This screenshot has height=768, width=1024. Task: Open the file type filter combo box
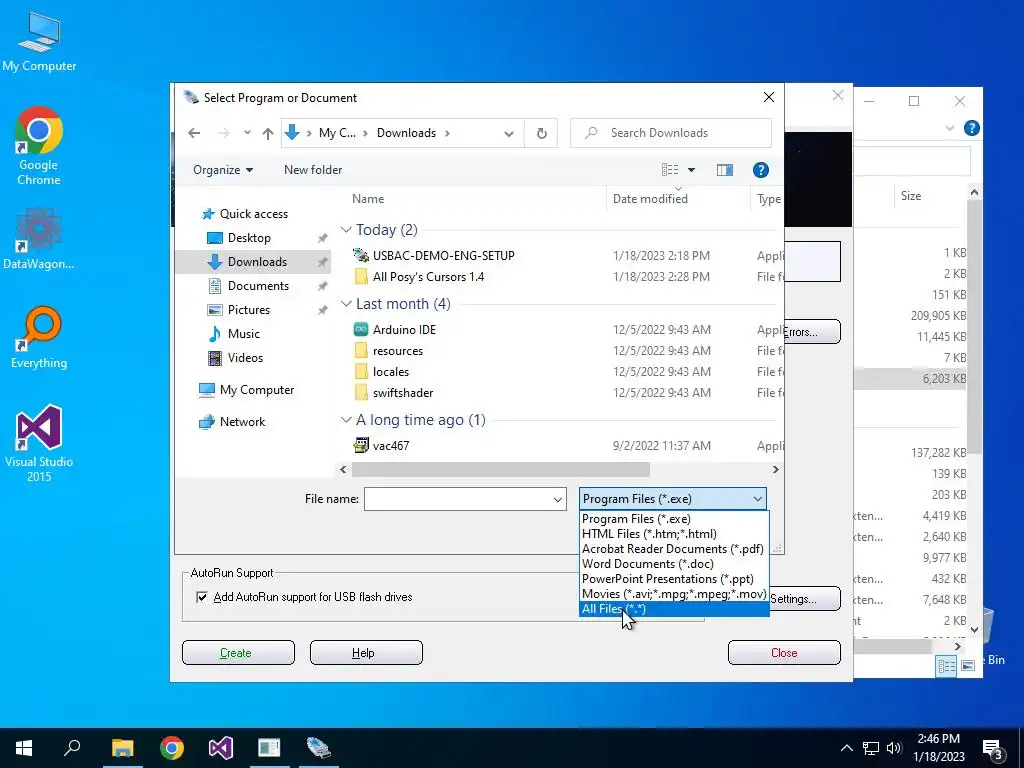[x=672, y=499]
